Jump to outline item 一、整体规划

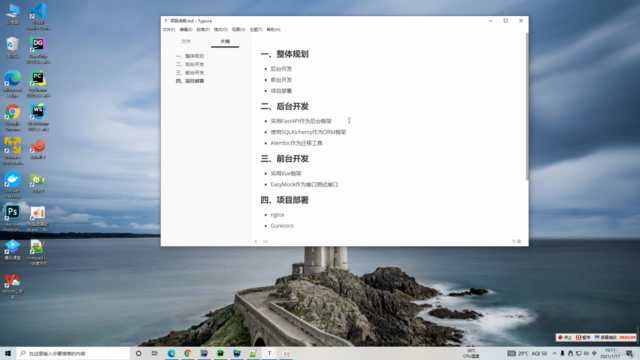click(x=190, y=56)
